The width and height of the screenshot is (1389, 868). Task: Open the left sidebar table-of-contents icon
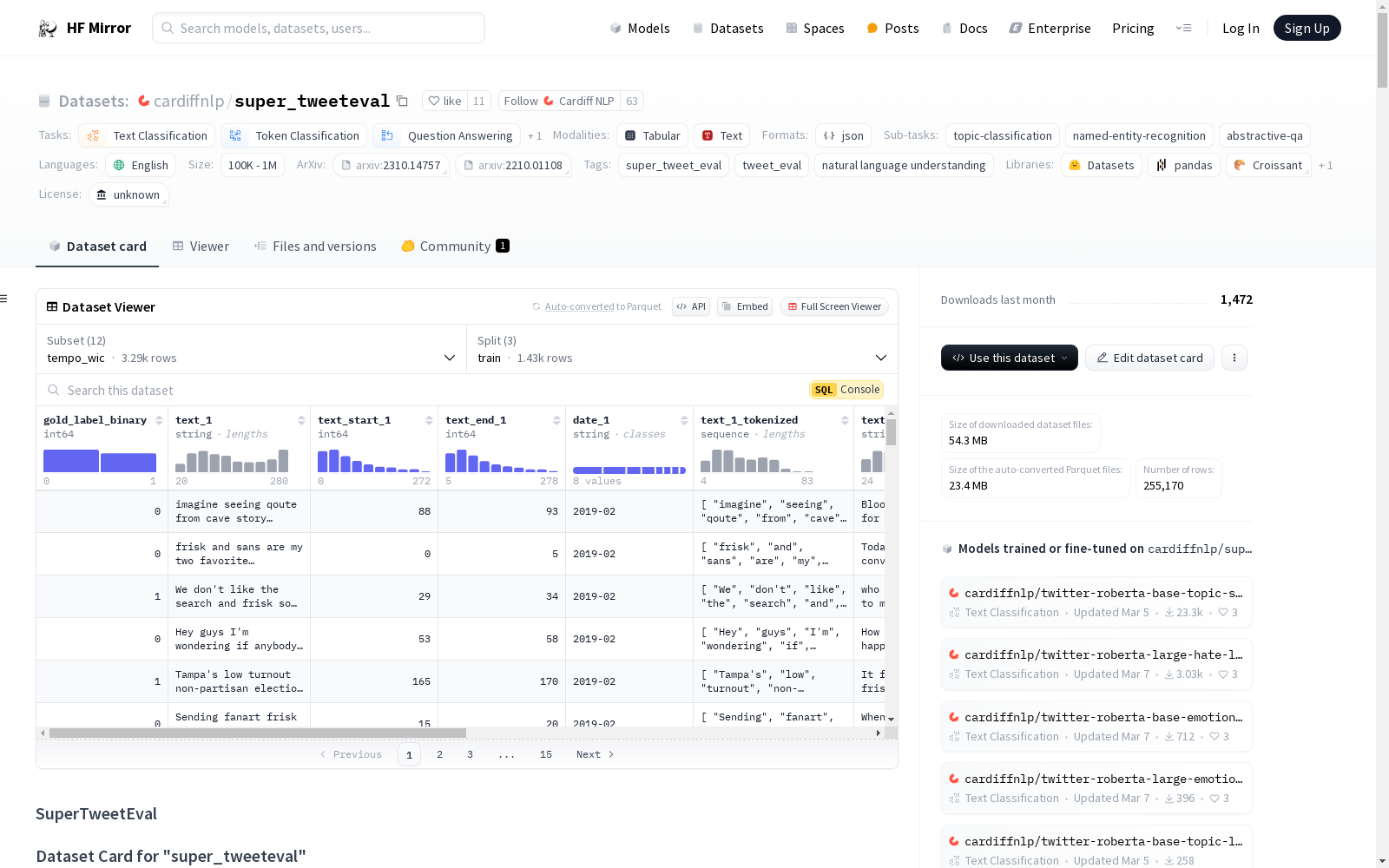3,299
